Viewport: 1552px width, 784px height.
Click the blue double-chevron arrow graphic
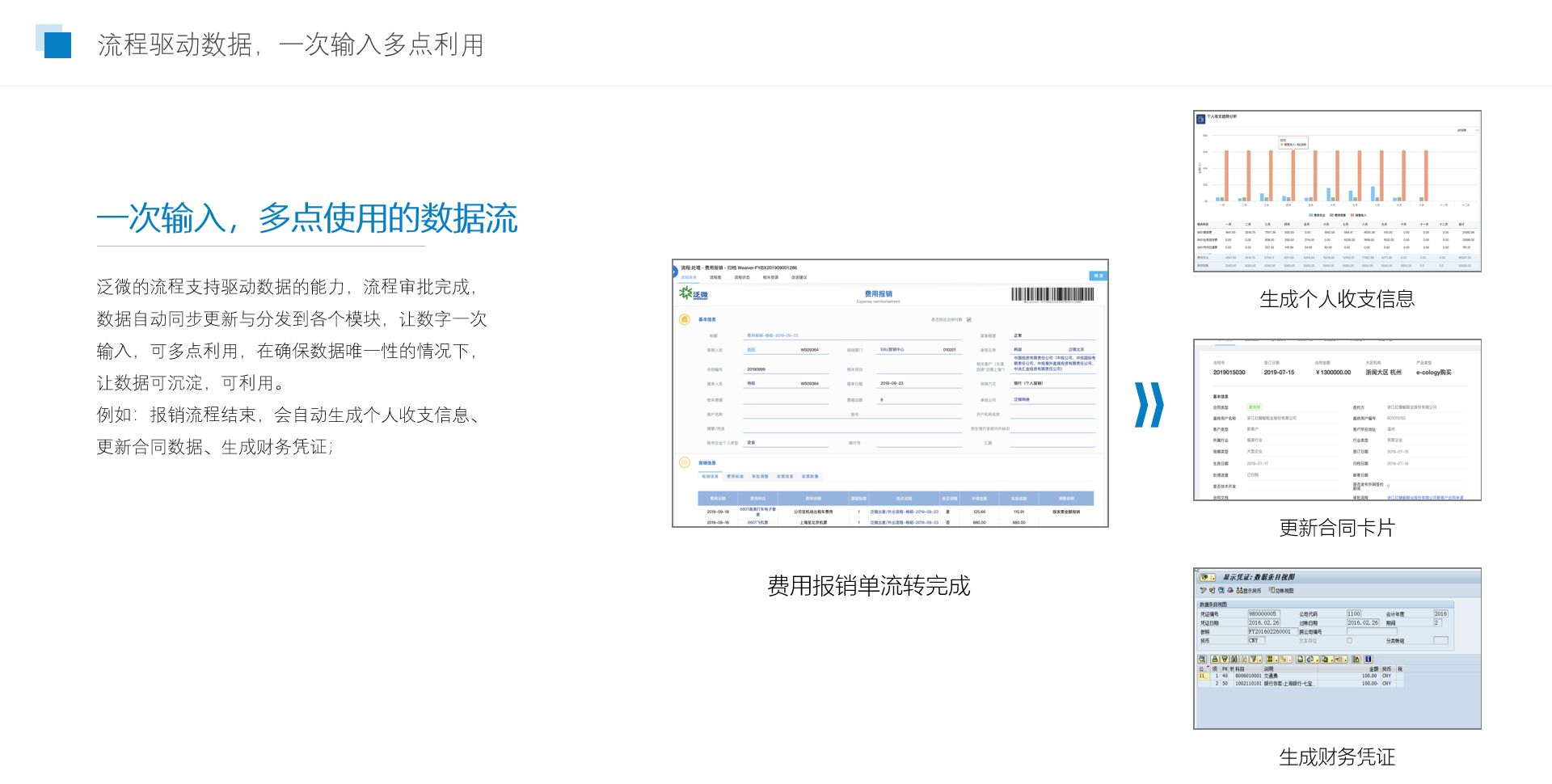coord(1149,404)
